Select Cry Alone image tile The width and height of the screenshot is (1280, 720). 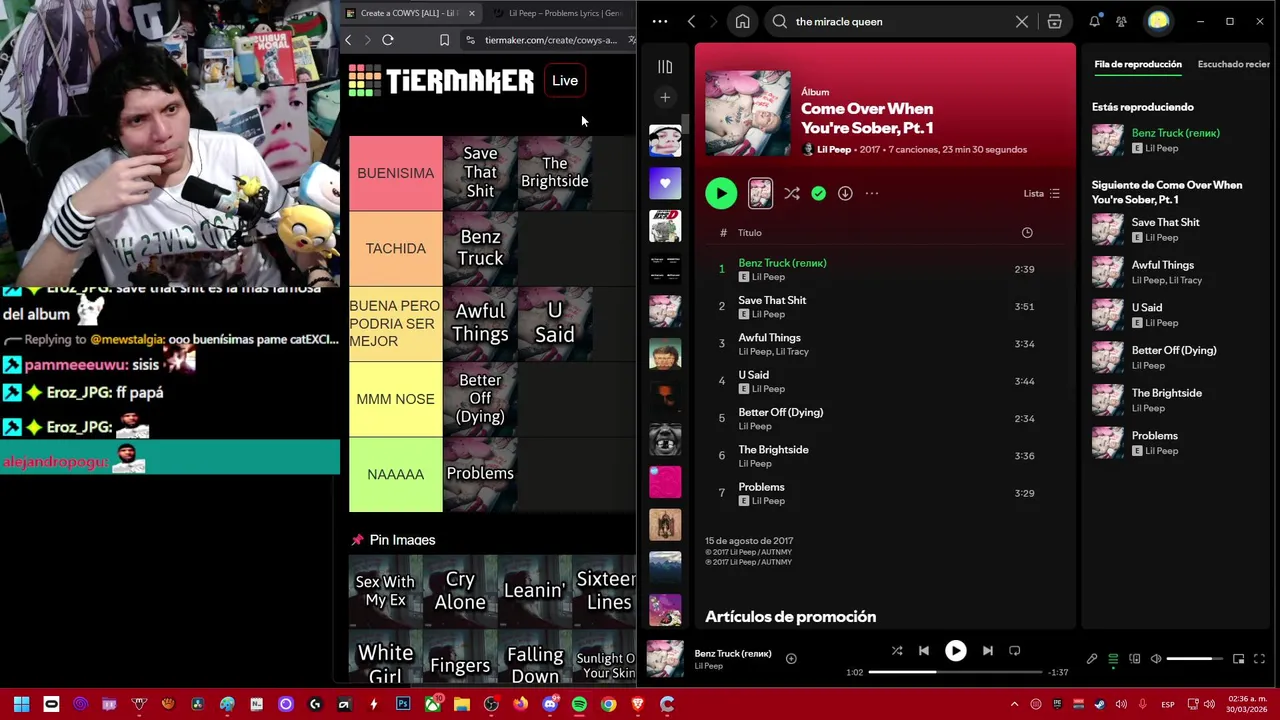click(460, 592)
